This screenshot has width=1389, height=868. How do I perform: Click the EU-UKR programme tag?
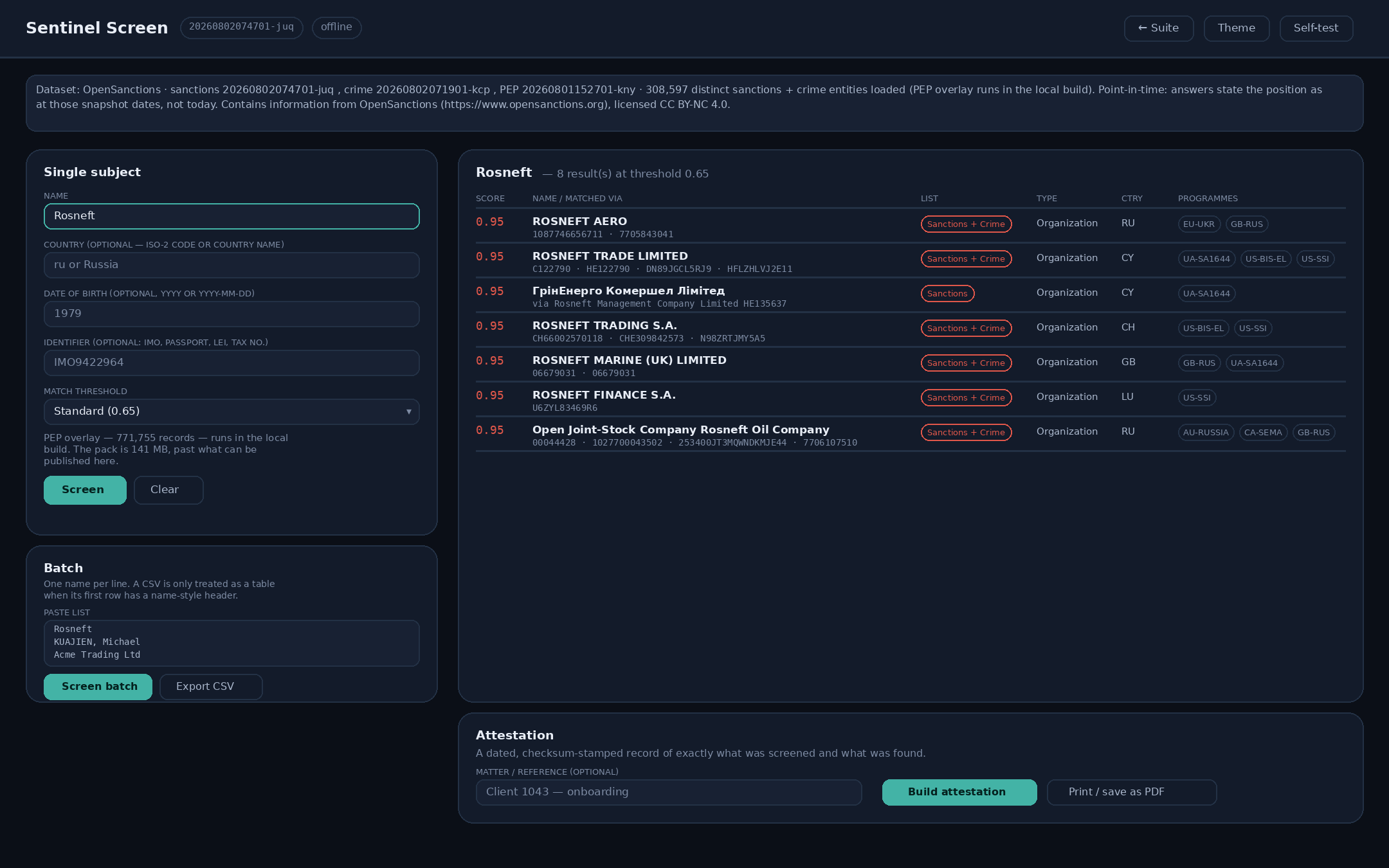click(x=1199, y=224)
